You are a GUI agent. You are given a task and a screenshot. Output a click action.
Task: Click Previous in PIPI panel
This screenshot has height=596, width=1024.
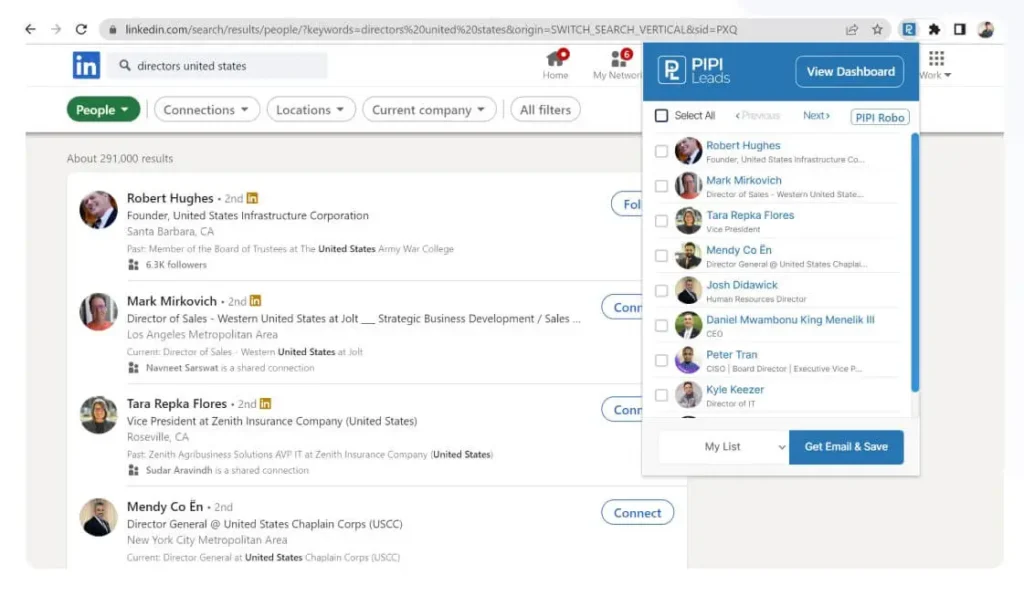tap(758, 116)
